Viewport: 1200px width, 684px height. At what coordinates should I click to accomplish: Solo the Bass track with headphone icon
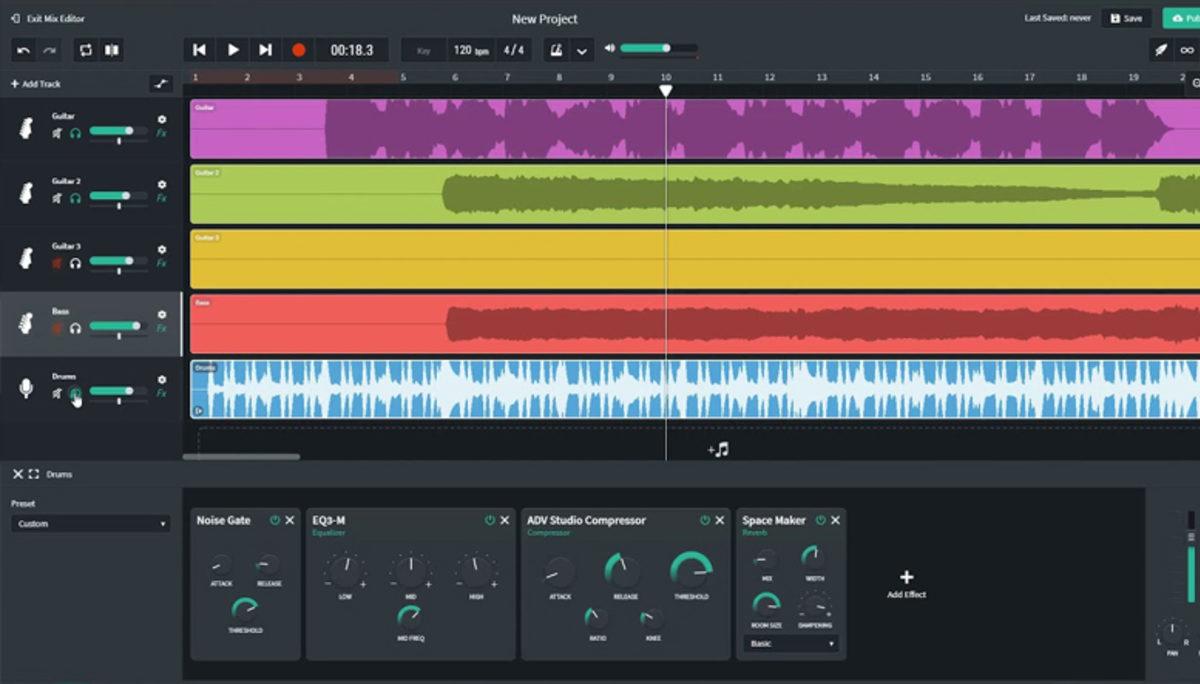pos(76,326)
